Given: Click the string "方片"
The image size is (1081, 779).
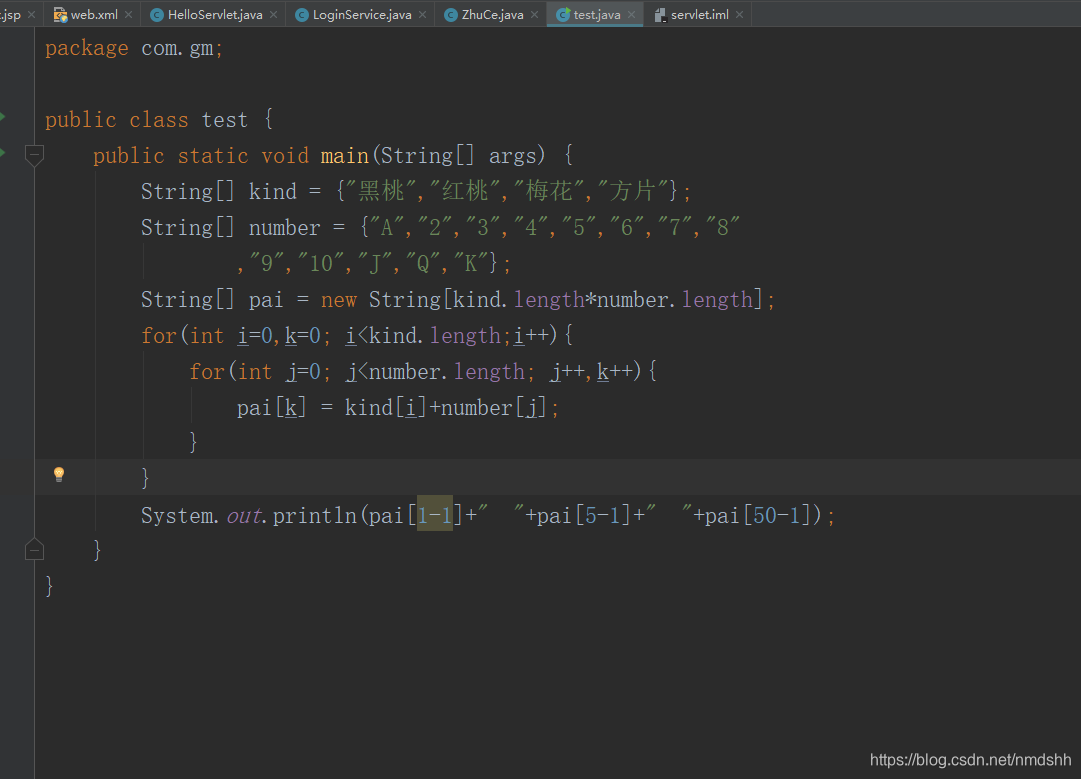Looking at the screenshot, I should coord(634,191).
